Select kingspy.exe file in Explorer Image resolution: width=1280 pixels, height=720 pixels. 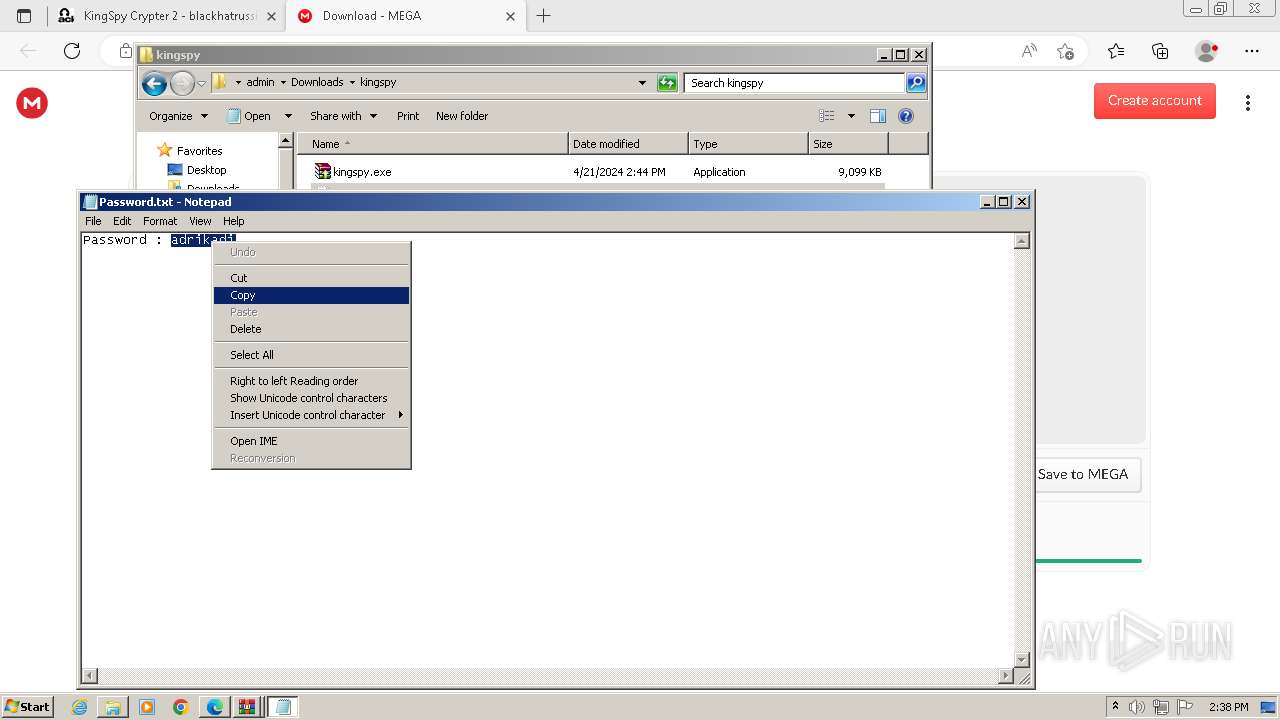(361, 172)
